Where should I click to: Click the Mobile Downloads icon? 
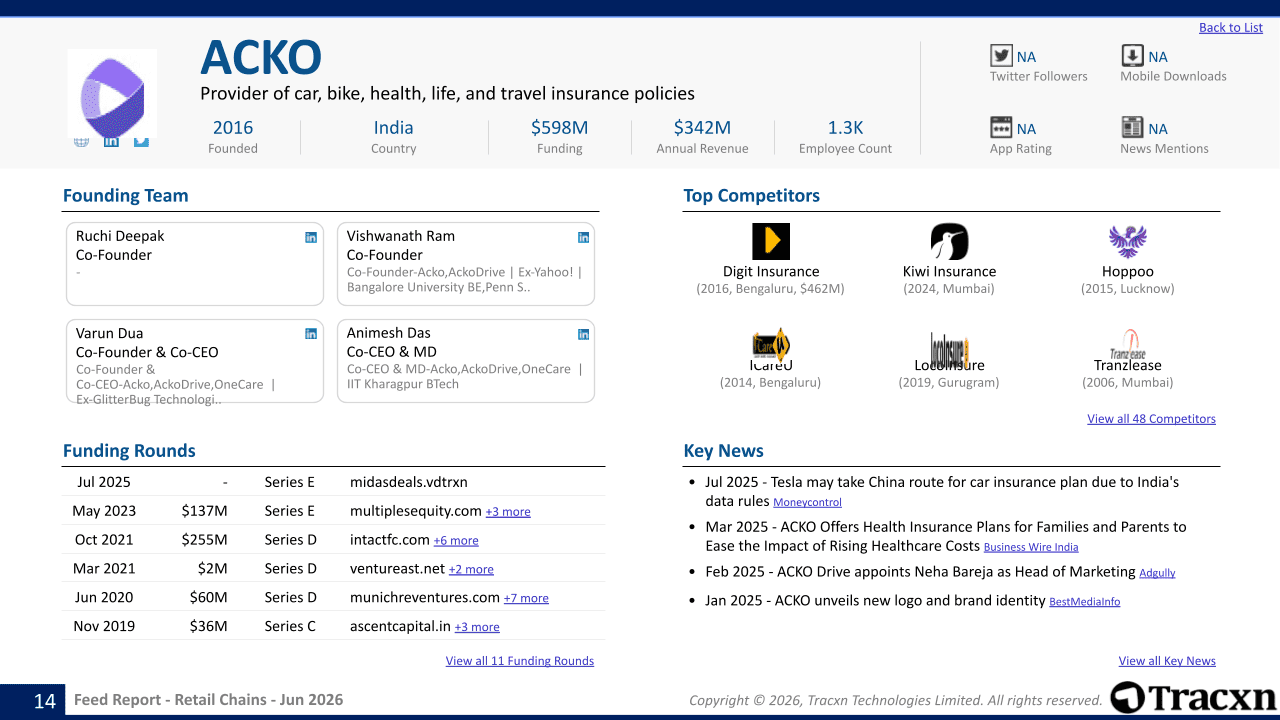[x=1132, y=56]
